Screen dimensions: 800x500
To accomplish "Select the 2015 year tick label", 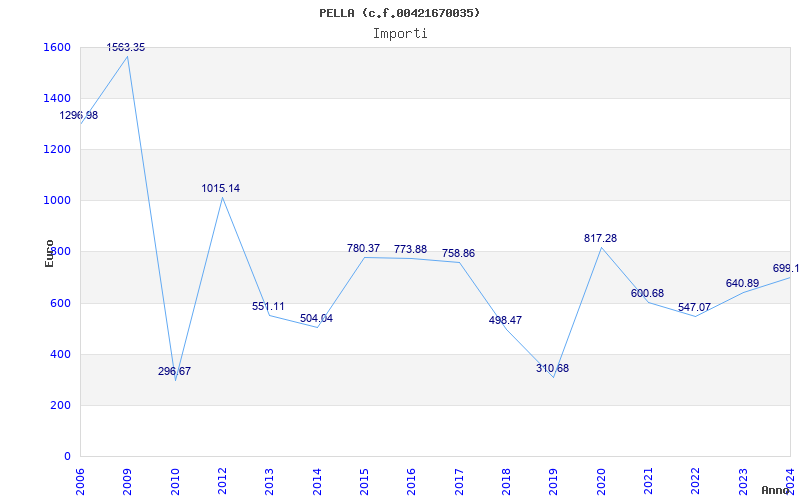I will [x=364, y=481].
